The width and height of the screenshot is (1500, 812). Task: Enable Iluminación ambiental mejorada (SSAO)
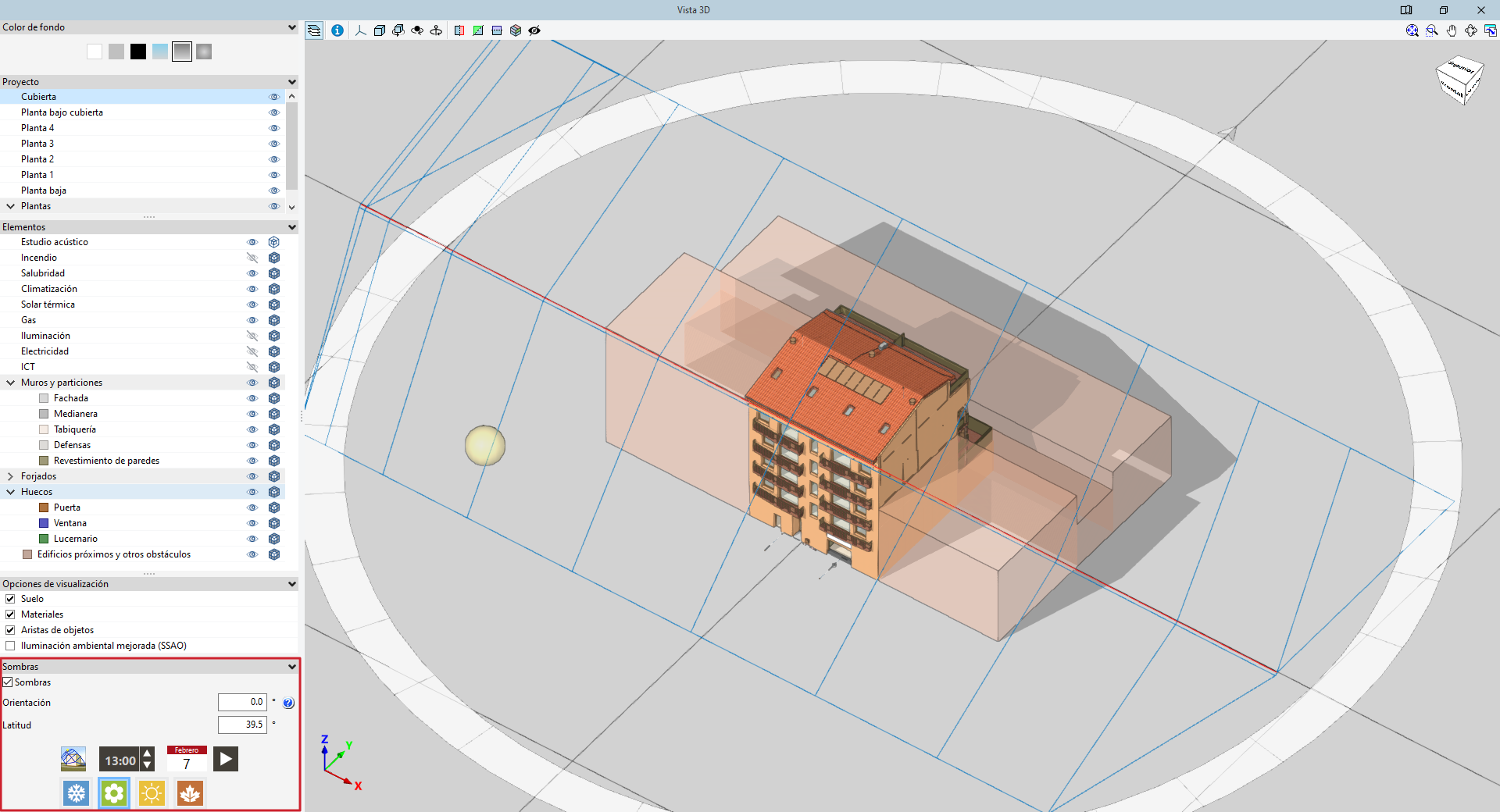pyautogui.click(x=10, y=646)
